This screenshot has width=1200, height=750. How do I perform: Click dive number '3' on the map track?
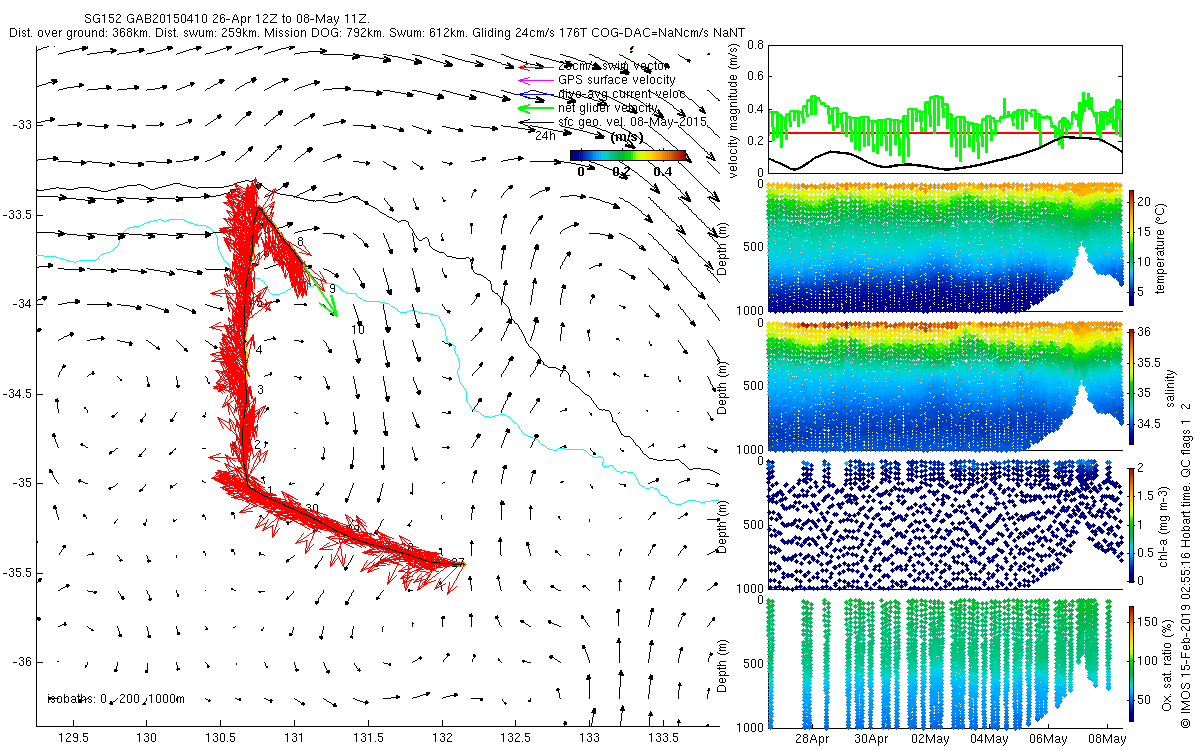pos(260,389)
